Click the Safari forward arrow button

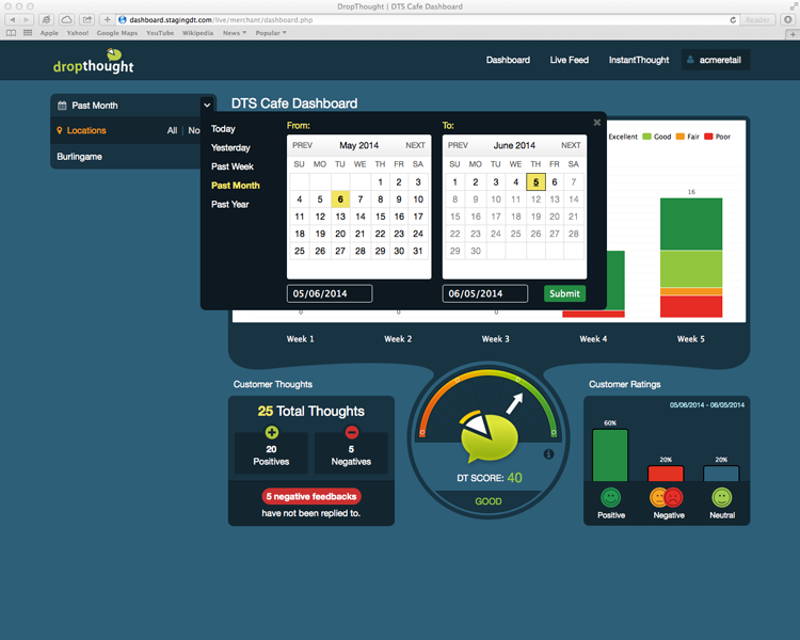coord(27,20)
